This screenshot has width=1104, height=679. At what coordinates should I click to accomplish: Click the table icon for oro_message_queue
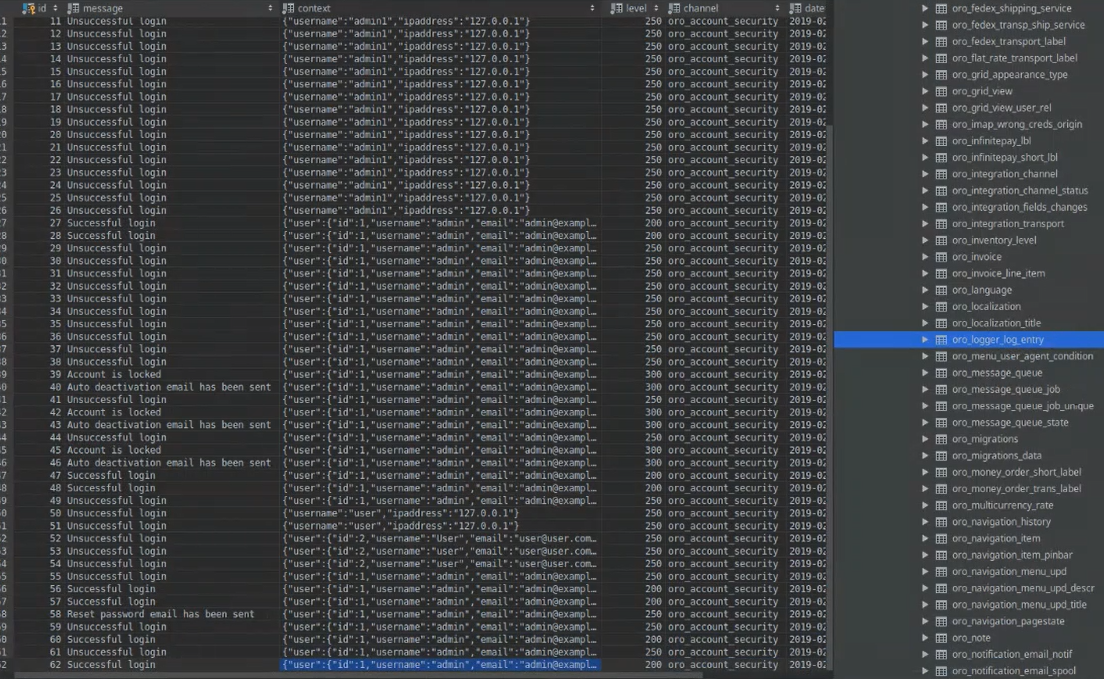pyautogui.click(x=941, y=373)
